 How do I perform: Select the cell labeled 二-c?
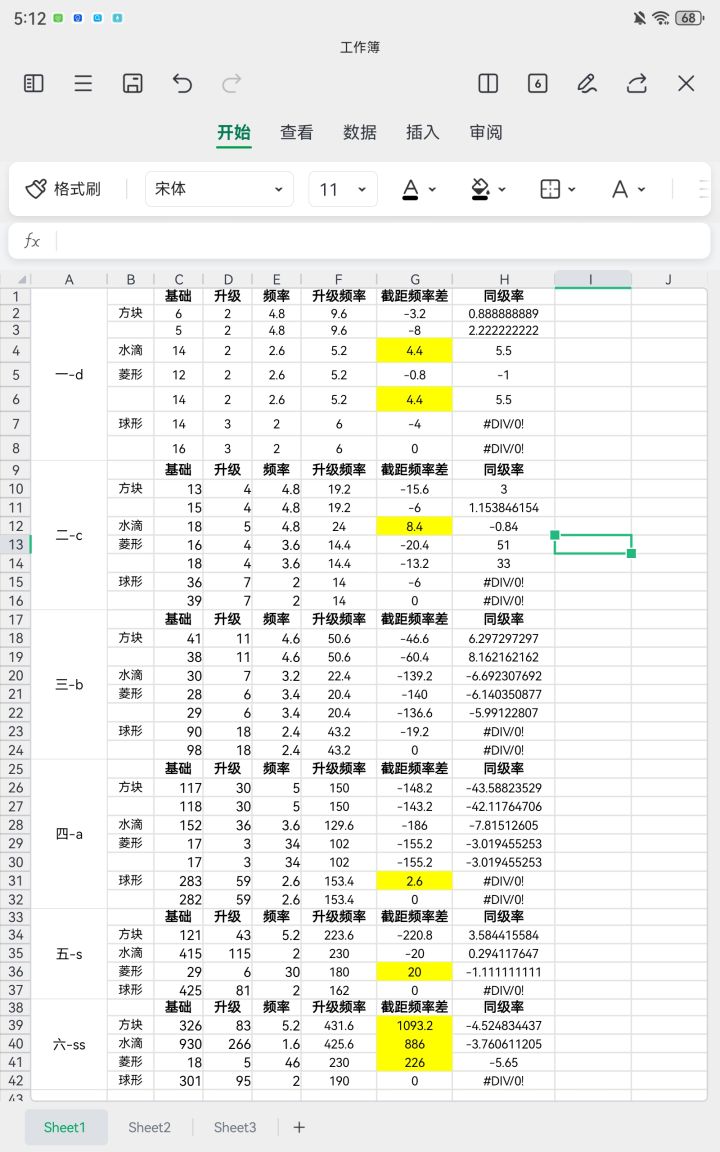point(69,536)
